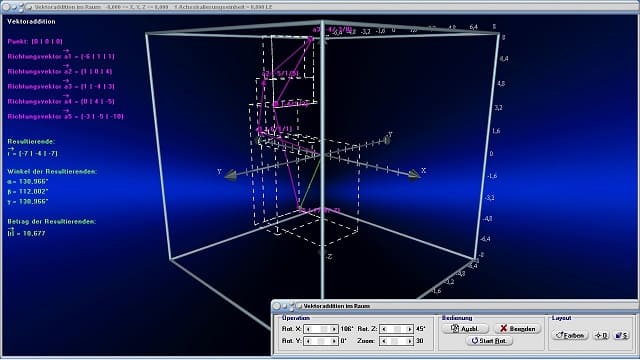
Task: Increase Rot. Z with right arrow
Action: (x=409, y=329)
